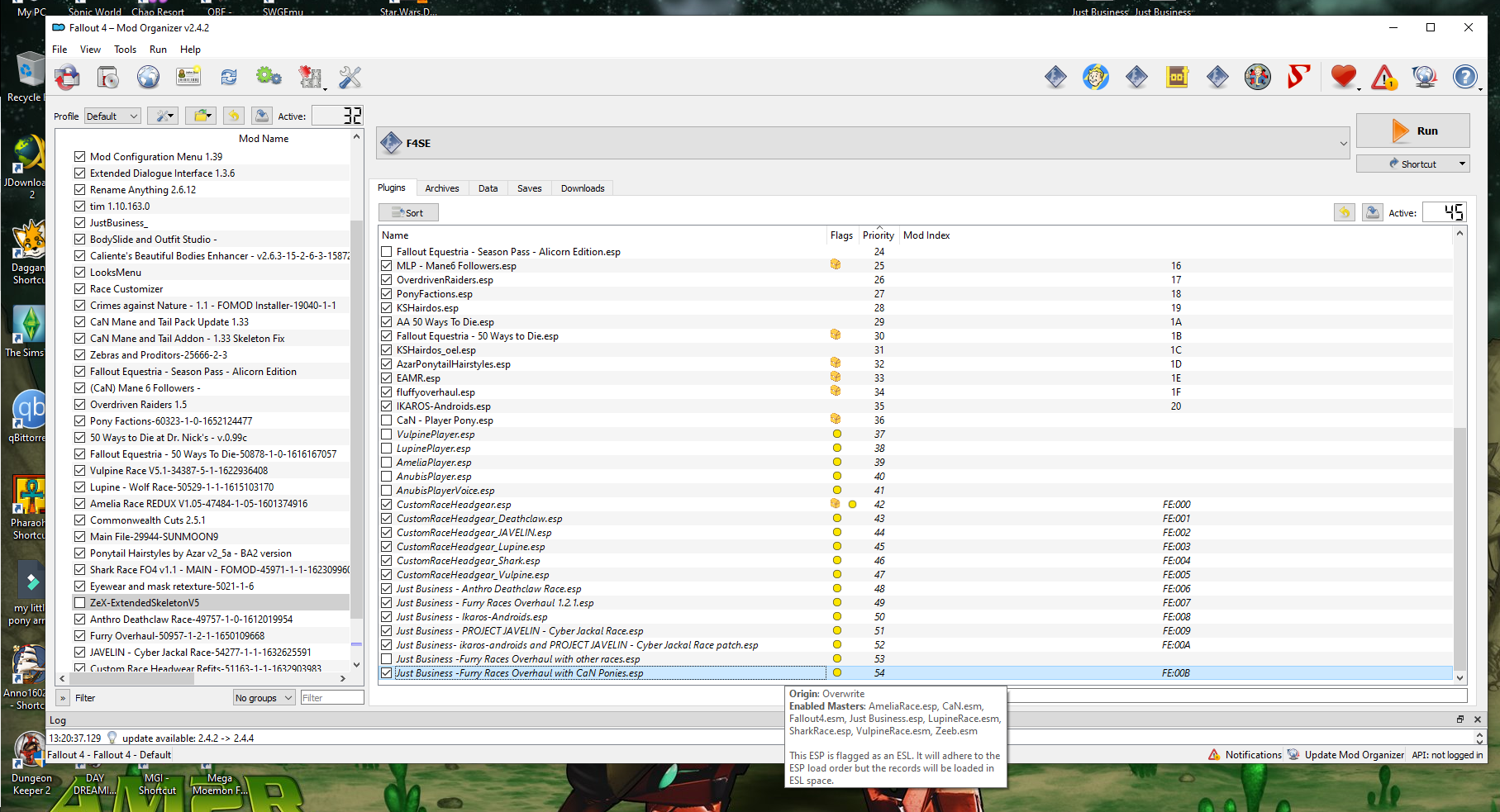1500x812 pixels.
Task: Switch to the Archives tab
Action: tap(442, 188)
